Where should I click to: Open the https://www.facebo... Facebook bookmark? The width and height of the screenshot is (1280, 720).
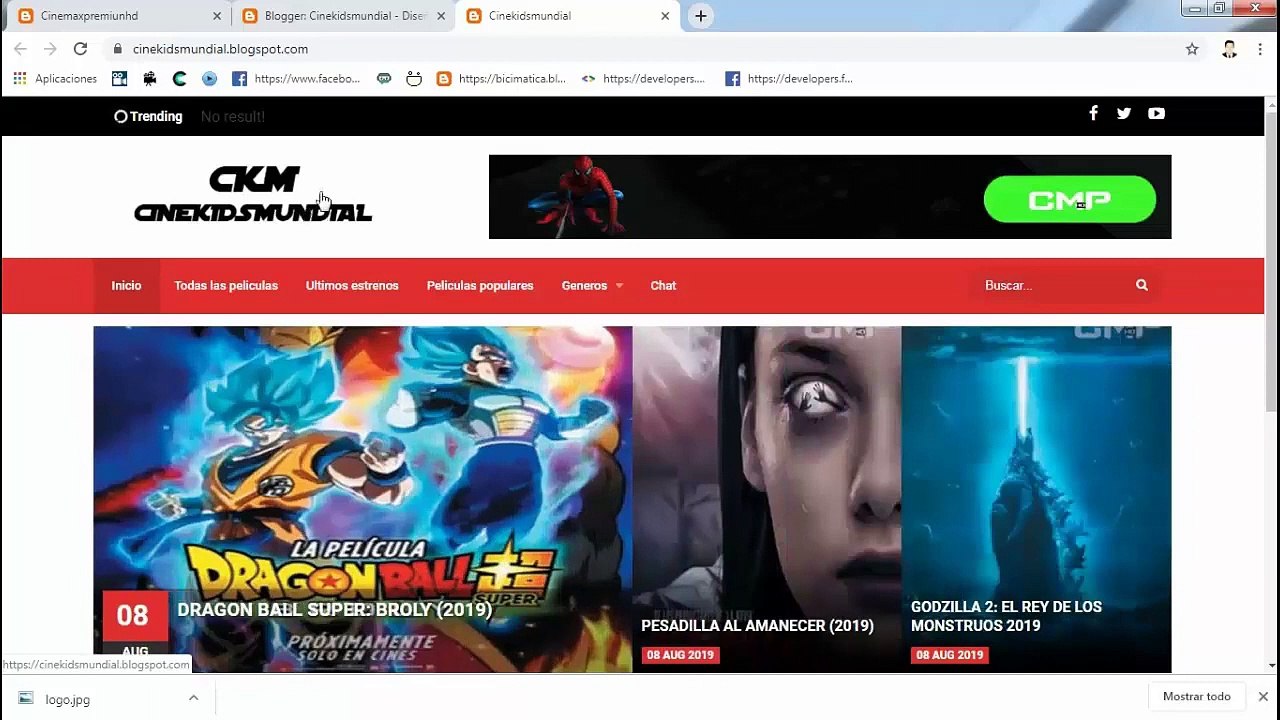point(296,78)
